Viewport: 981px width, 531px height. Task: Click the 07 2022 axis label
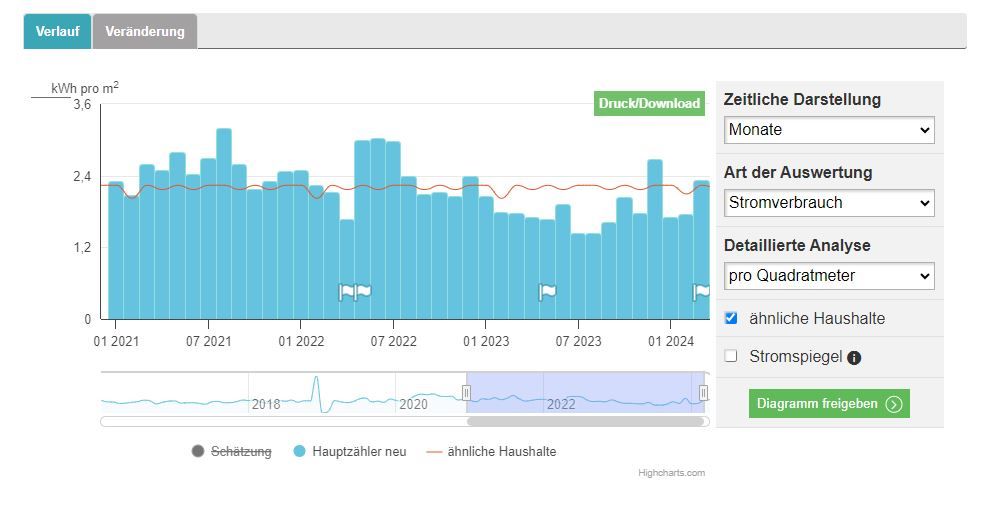[x=394, y=341]
